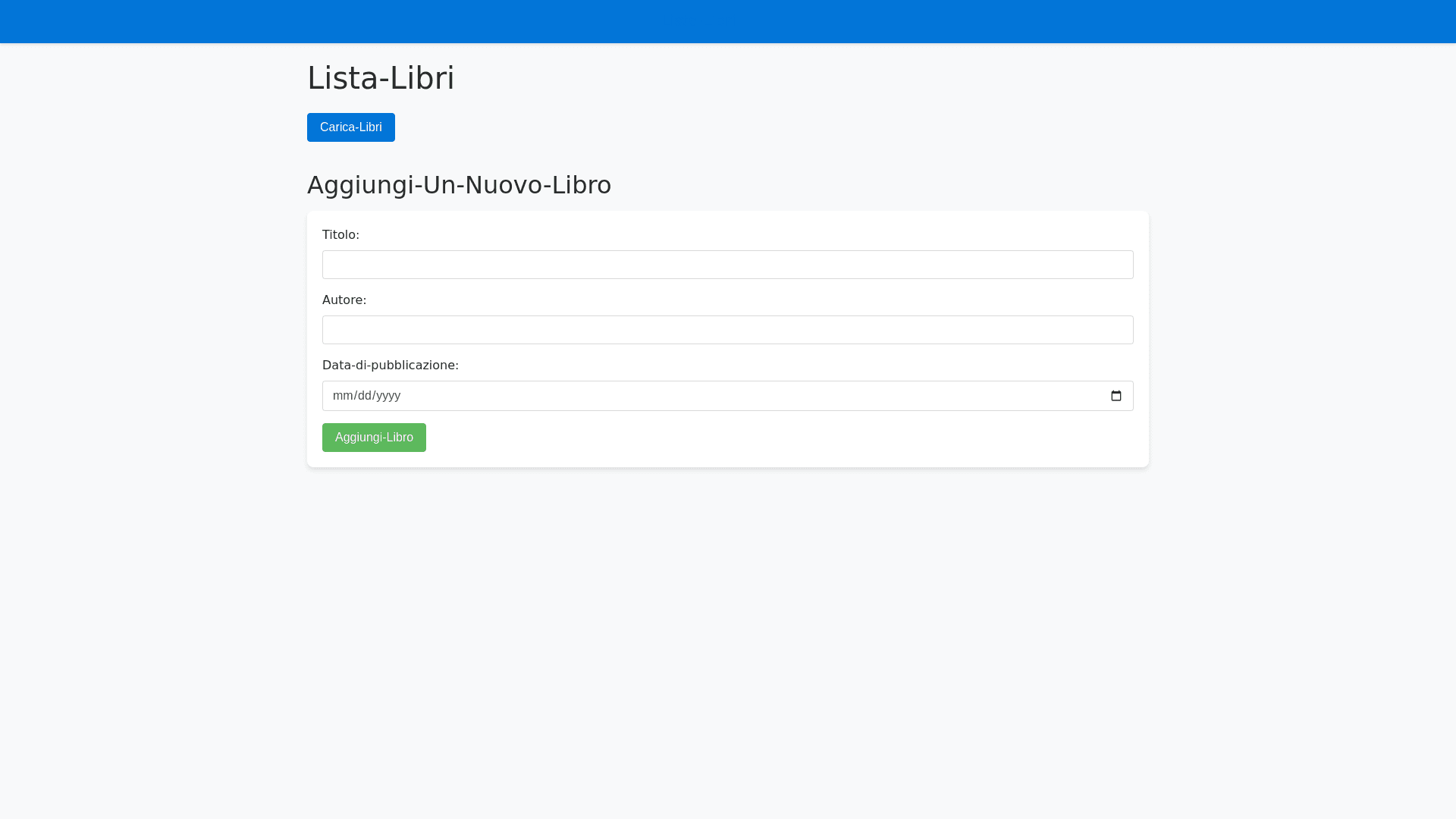The image size is (1456, 819).
Task: Click the Data-di-pubblicazione label
Action: [390, 366]
